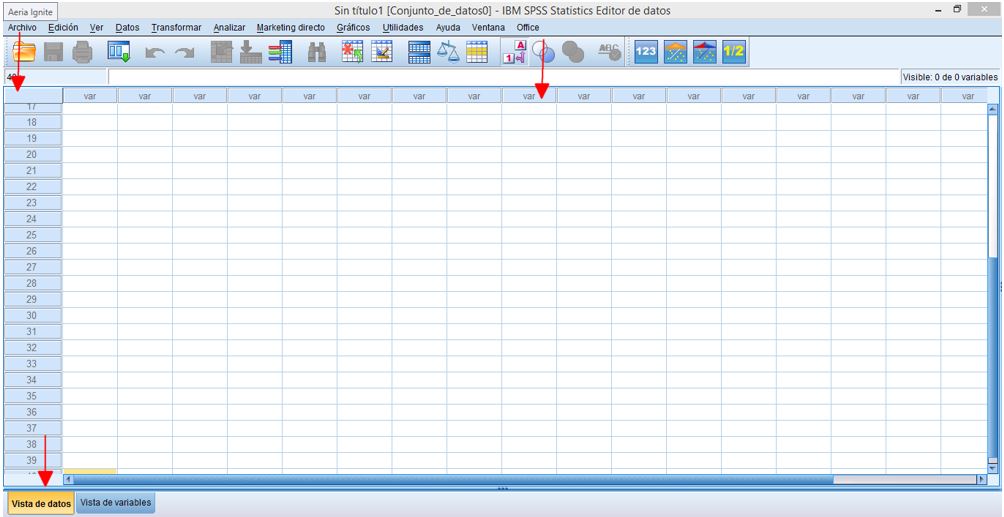The height and width of the screenshot is (517, 1004).
Task: Click the vertical scrollbar down arrow
Action: point(993,468)
